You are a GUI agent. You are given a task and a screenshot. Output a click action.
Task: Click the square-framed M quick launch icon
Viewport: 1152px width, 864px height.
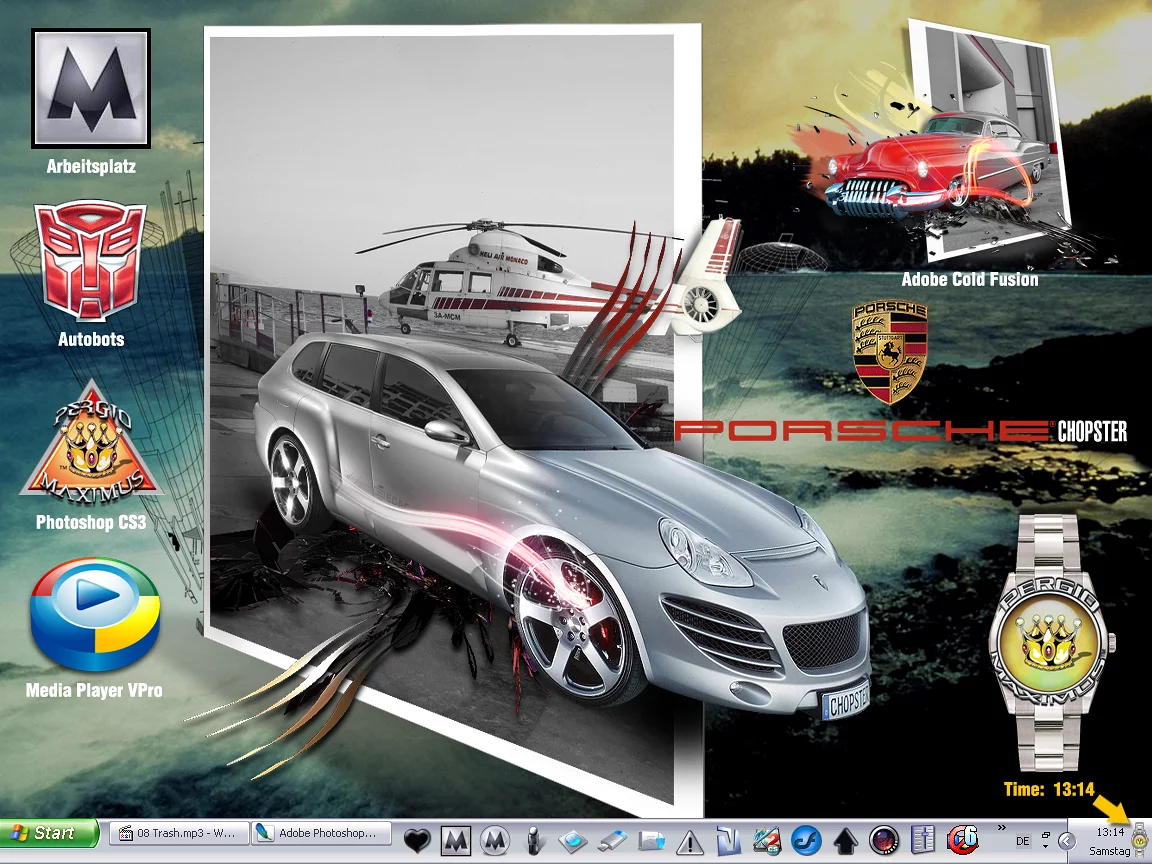[456, 840]
